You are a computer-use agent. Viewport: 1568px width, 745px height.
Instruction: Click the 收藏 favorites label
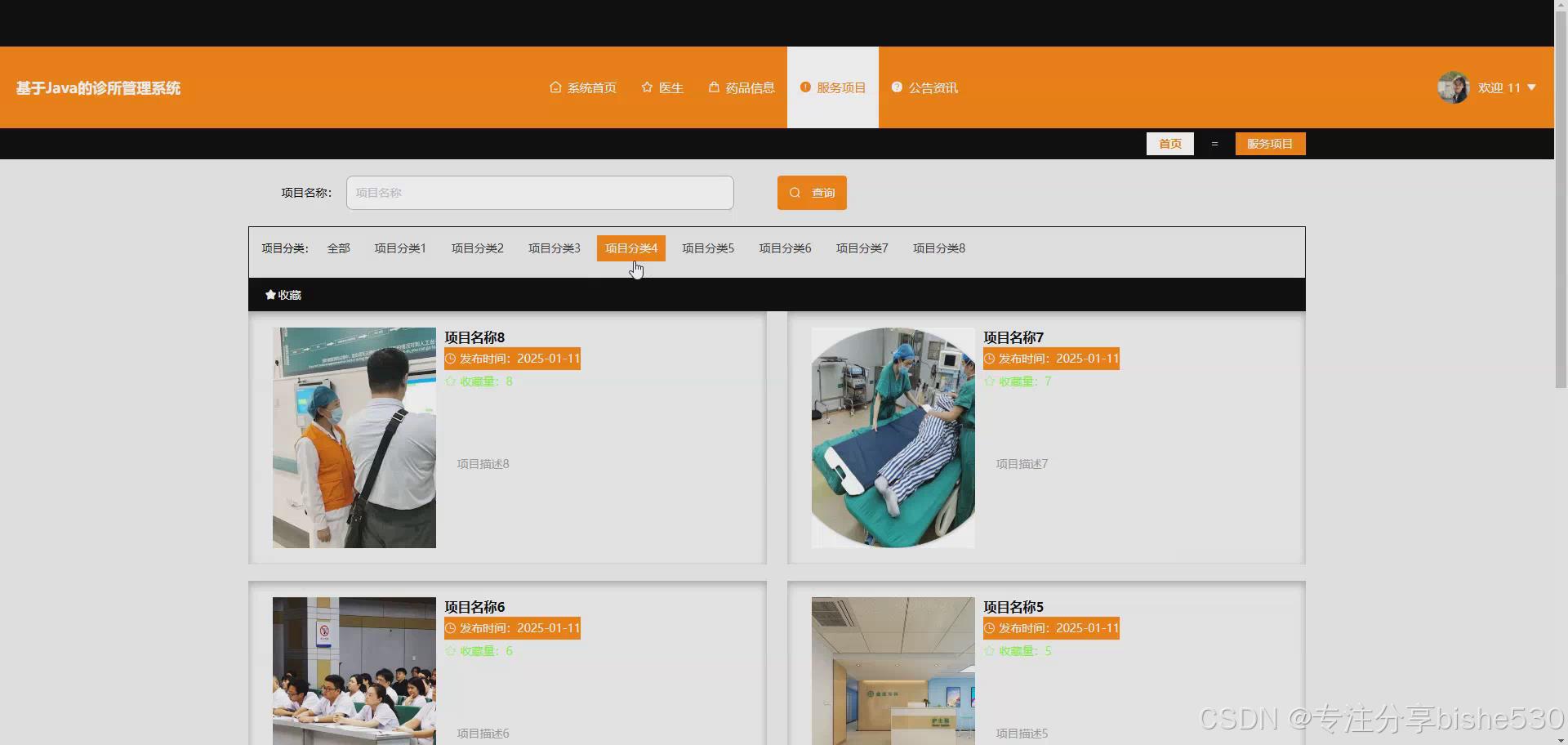click(290, 295)
